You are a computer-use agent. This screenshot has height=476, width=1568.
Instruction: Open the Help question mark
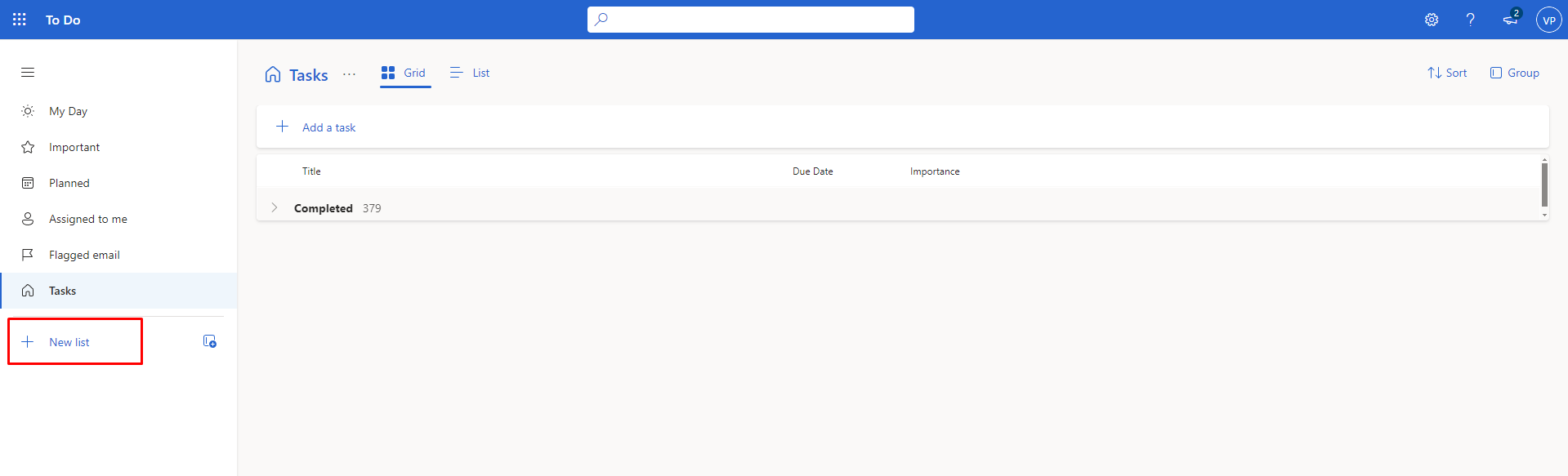click(1471, 20)
